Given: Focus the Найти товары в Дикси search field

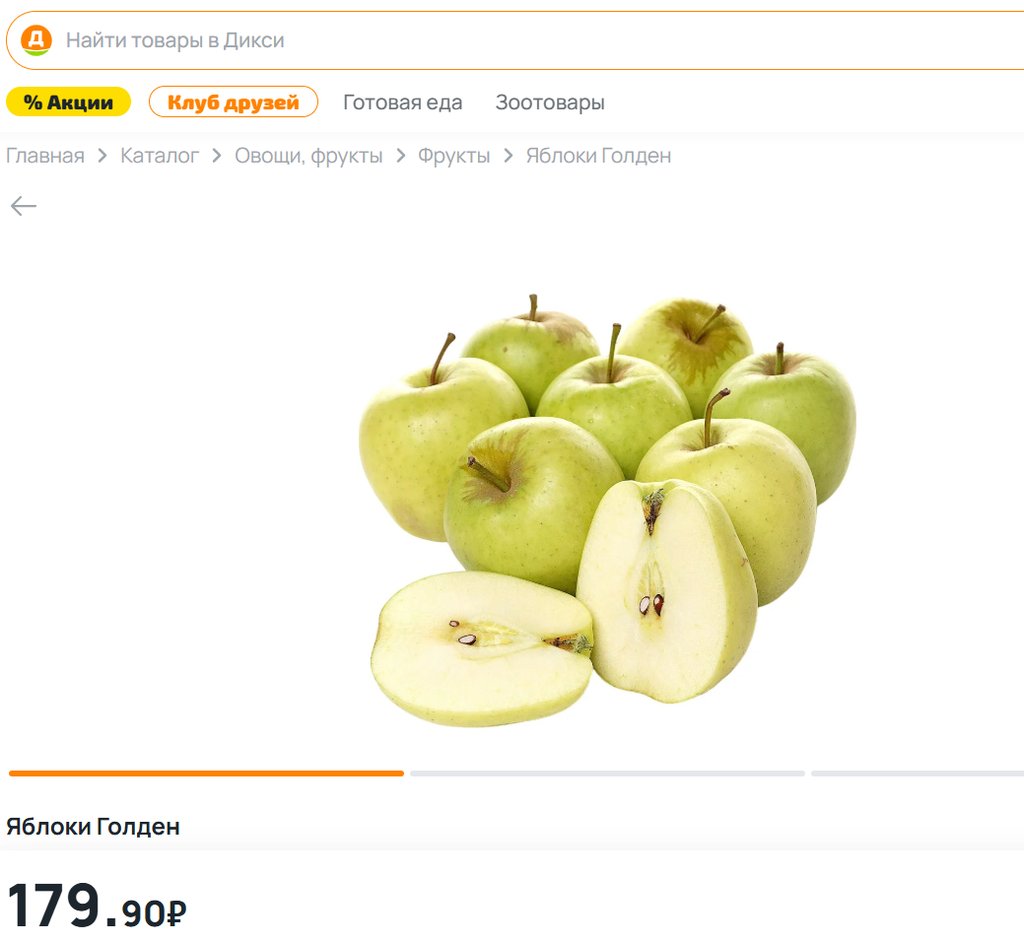Looking at the screenshot, I should [522, 40].
